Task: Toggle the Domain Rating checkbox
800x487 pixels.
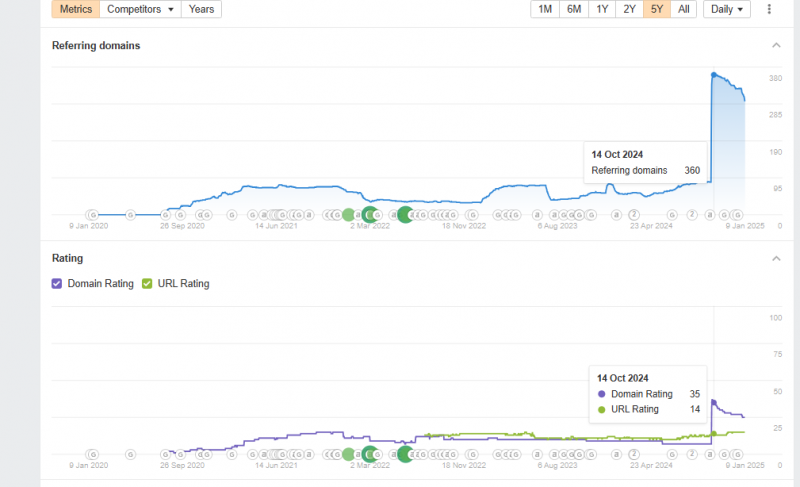Action: click(x=57, y=284)
